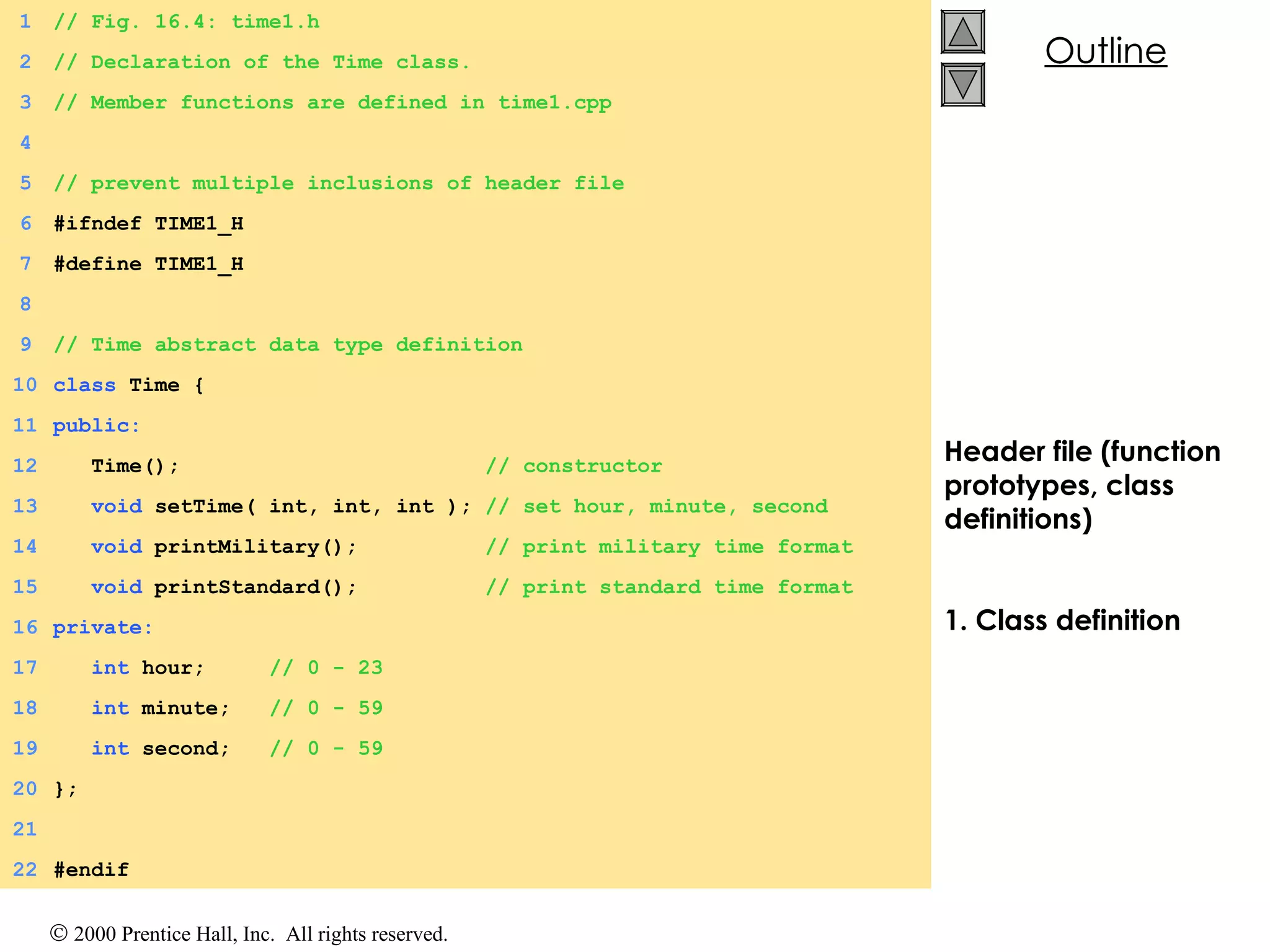Select the 'void printMilitary();' prototype
This screenshot has height=952, width=1270.
(224, 547)
